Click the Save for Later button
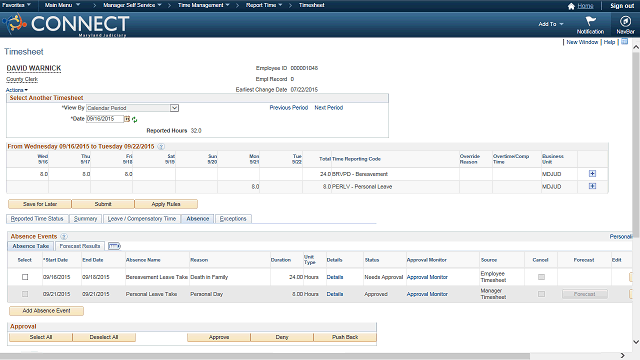The width and height of the screenshot is (640, 360). coord(40,204)
